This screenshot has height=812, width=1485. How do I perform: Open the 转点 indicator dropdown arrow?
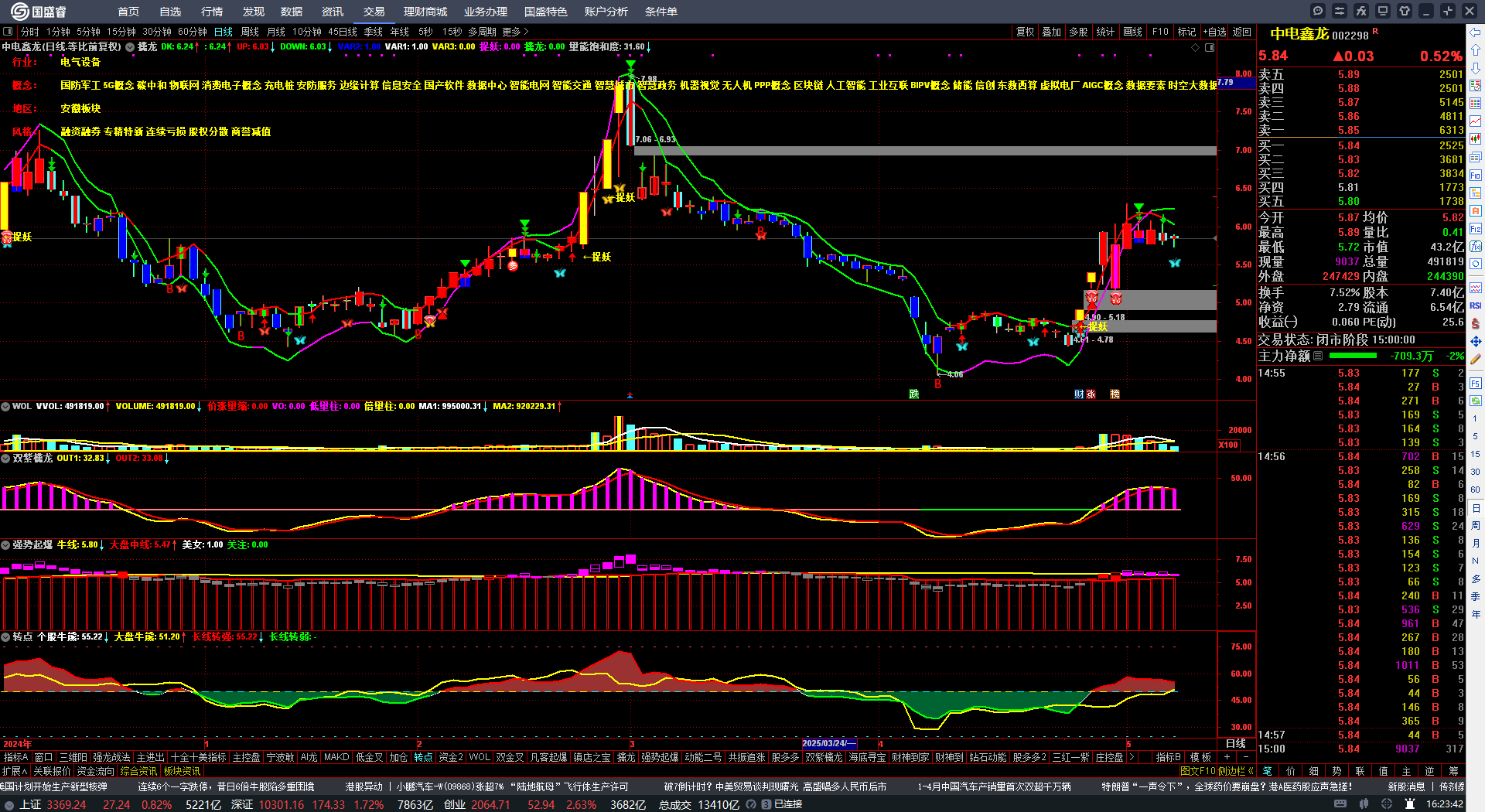pyautogui.click(x=5, y=637)
